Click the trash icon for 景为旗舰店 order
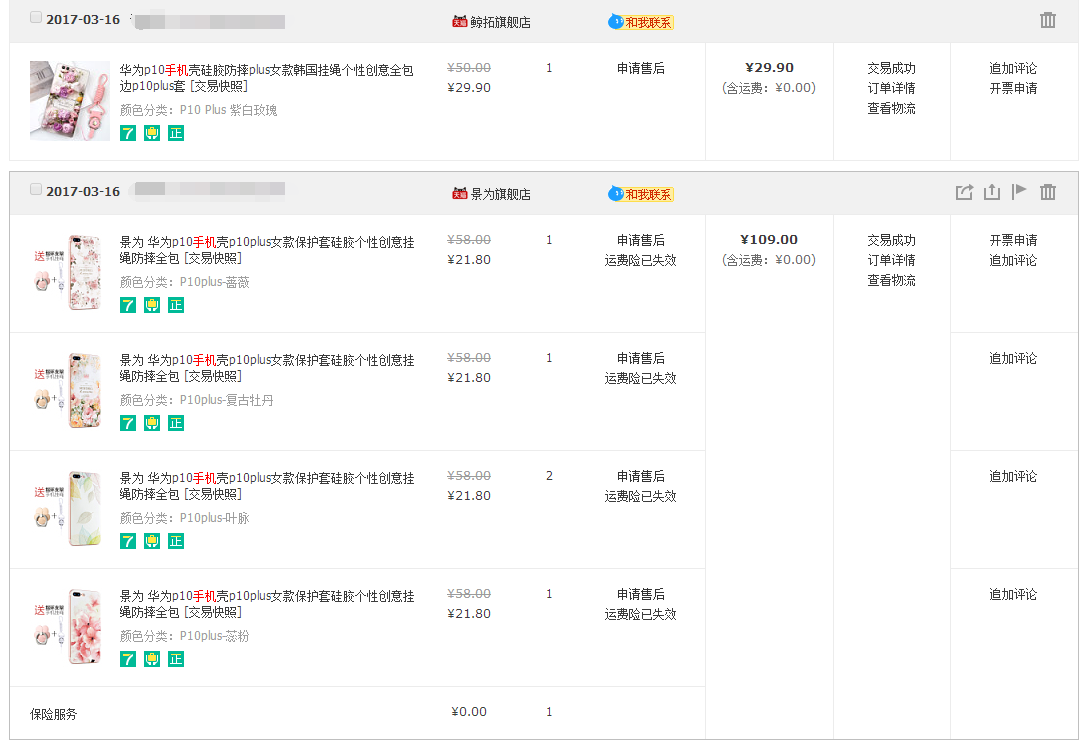The image size is (1086, 747). (x=1048, y=192)
